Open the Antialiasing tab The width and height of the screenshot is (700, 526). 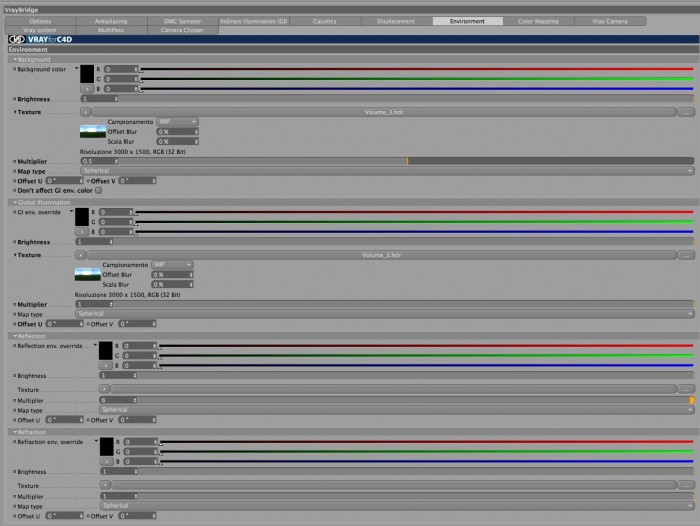click(x=111, y=21)
